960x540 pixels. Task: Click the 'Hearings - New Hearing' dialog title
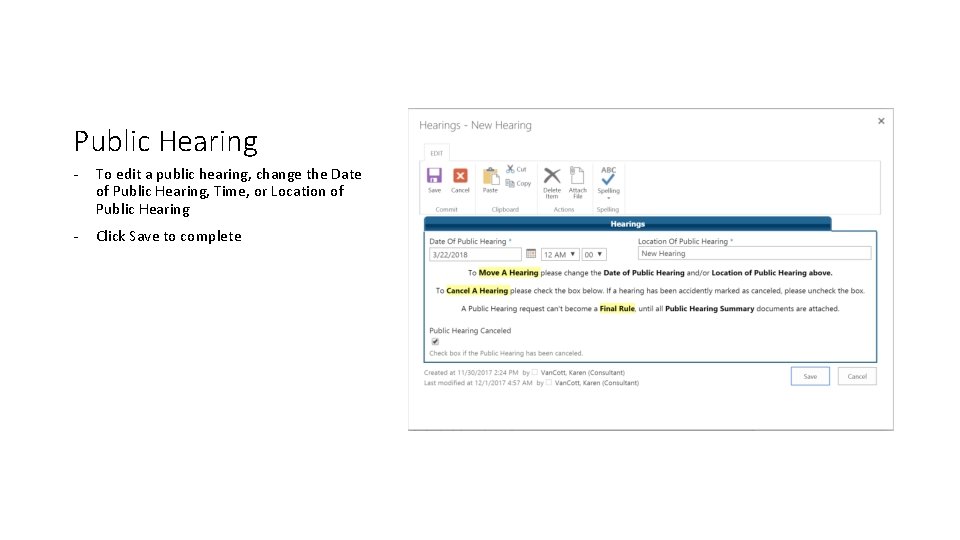[475, 126]
